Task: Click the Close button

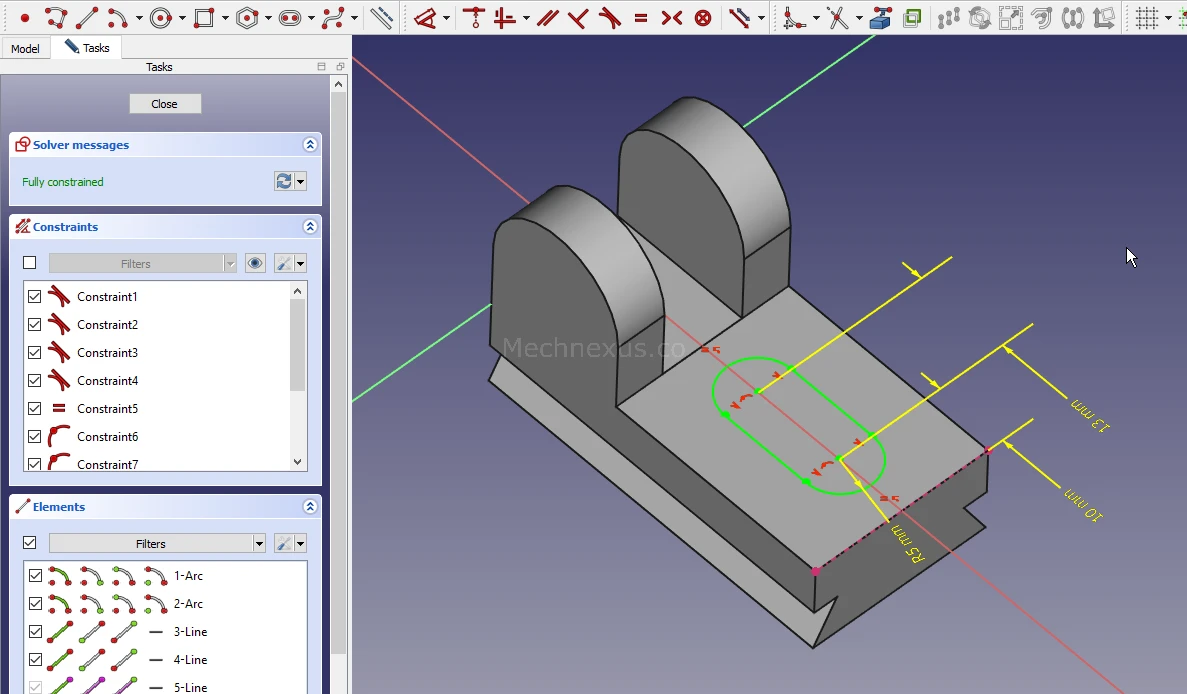Action: [165, 104]
